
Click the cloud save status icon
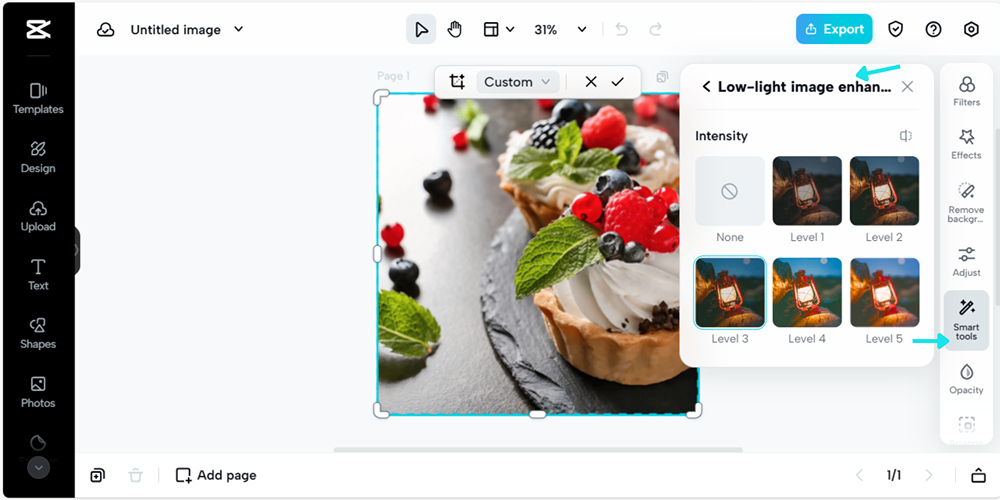(x=106, y=29)
